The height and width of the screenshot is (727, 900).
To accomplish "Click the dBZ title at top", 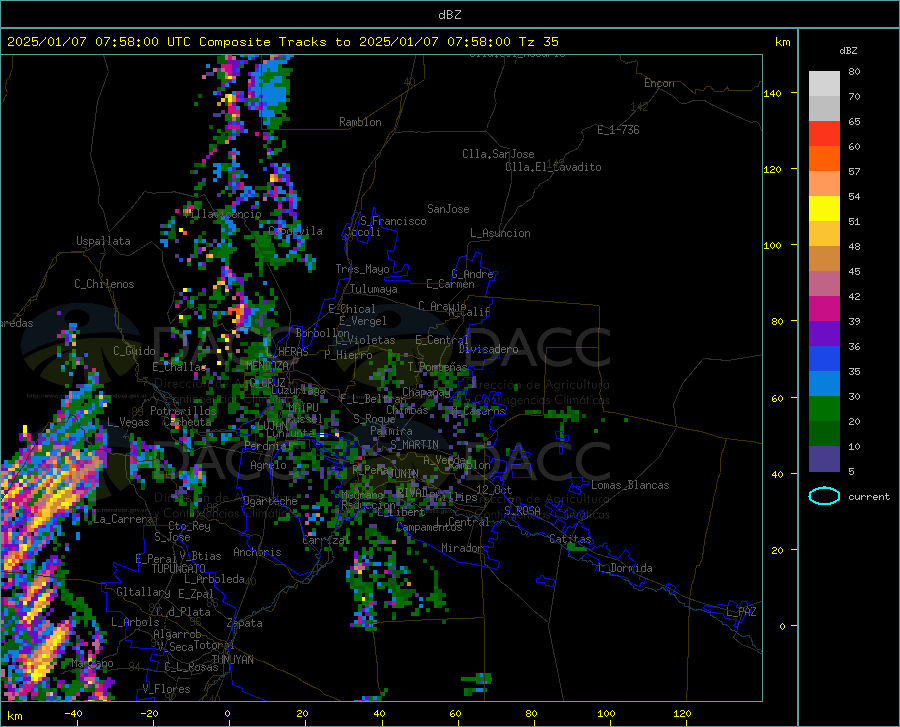I will click(x=449, y=15).
